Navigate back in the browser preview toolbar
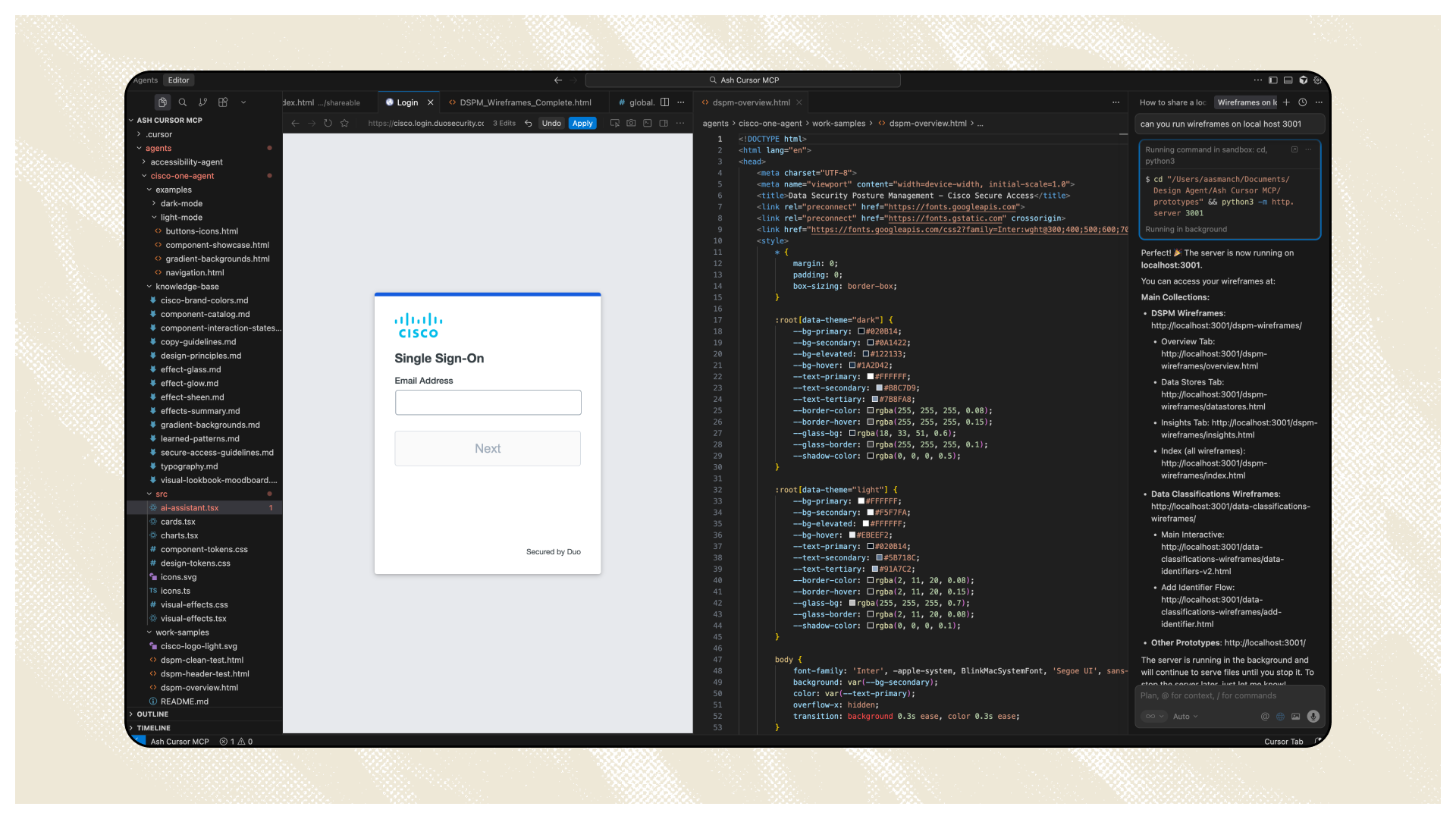1456x819 pixels. 295,123
